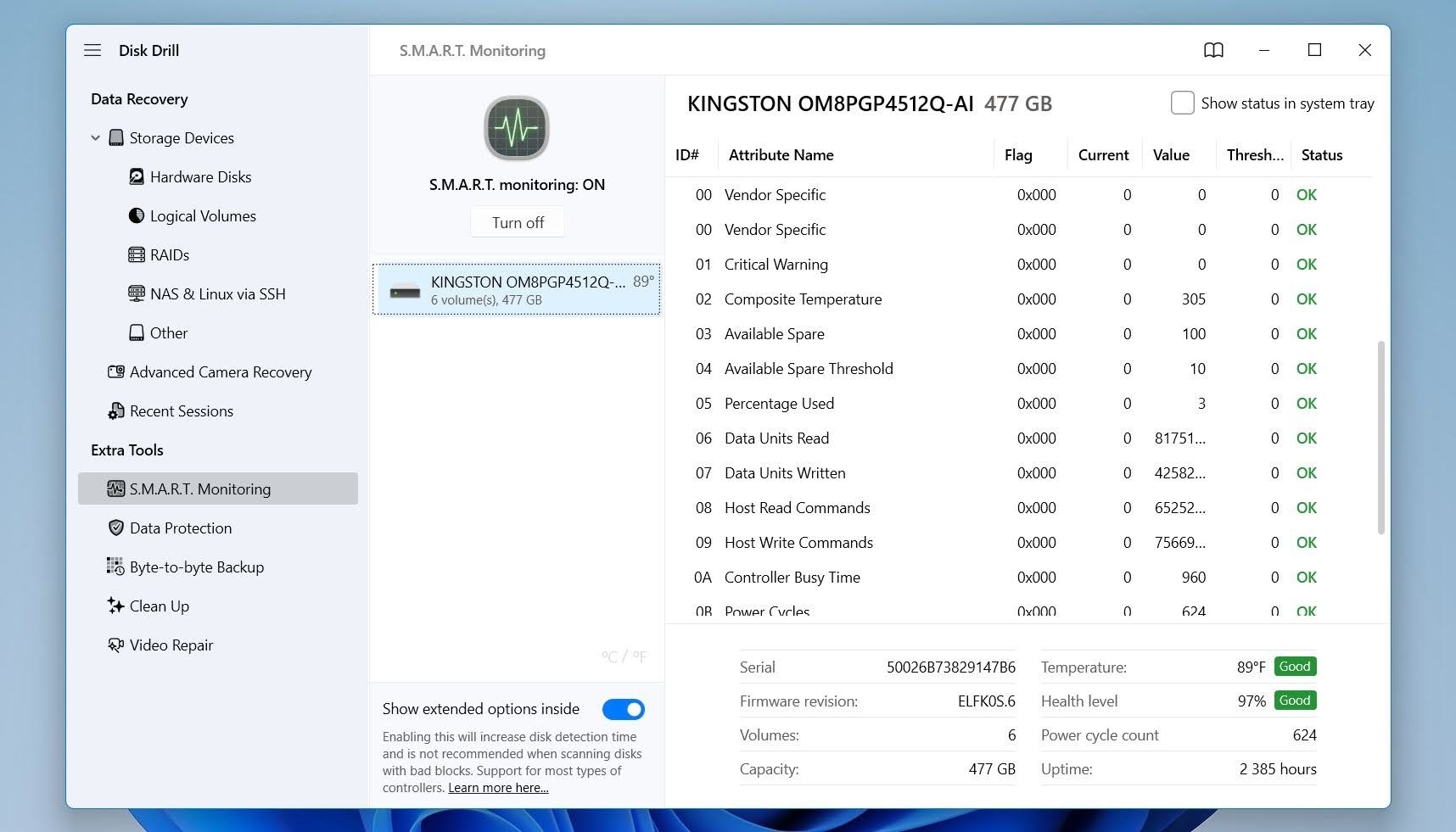Select the Data Units Written row
1456x832 pixels.
click(x=1018, y=473)
